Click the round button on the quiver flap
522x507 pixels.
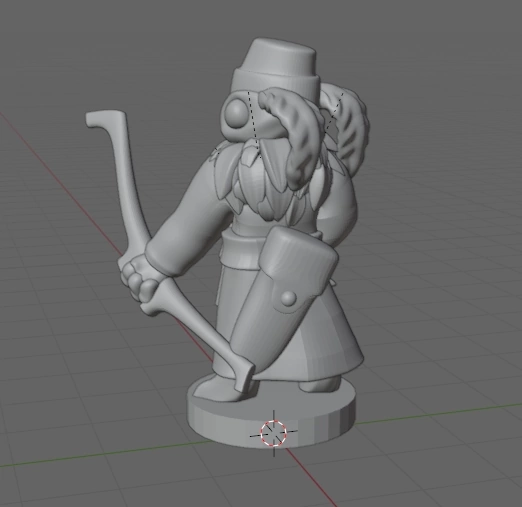(x=288, y=299)
